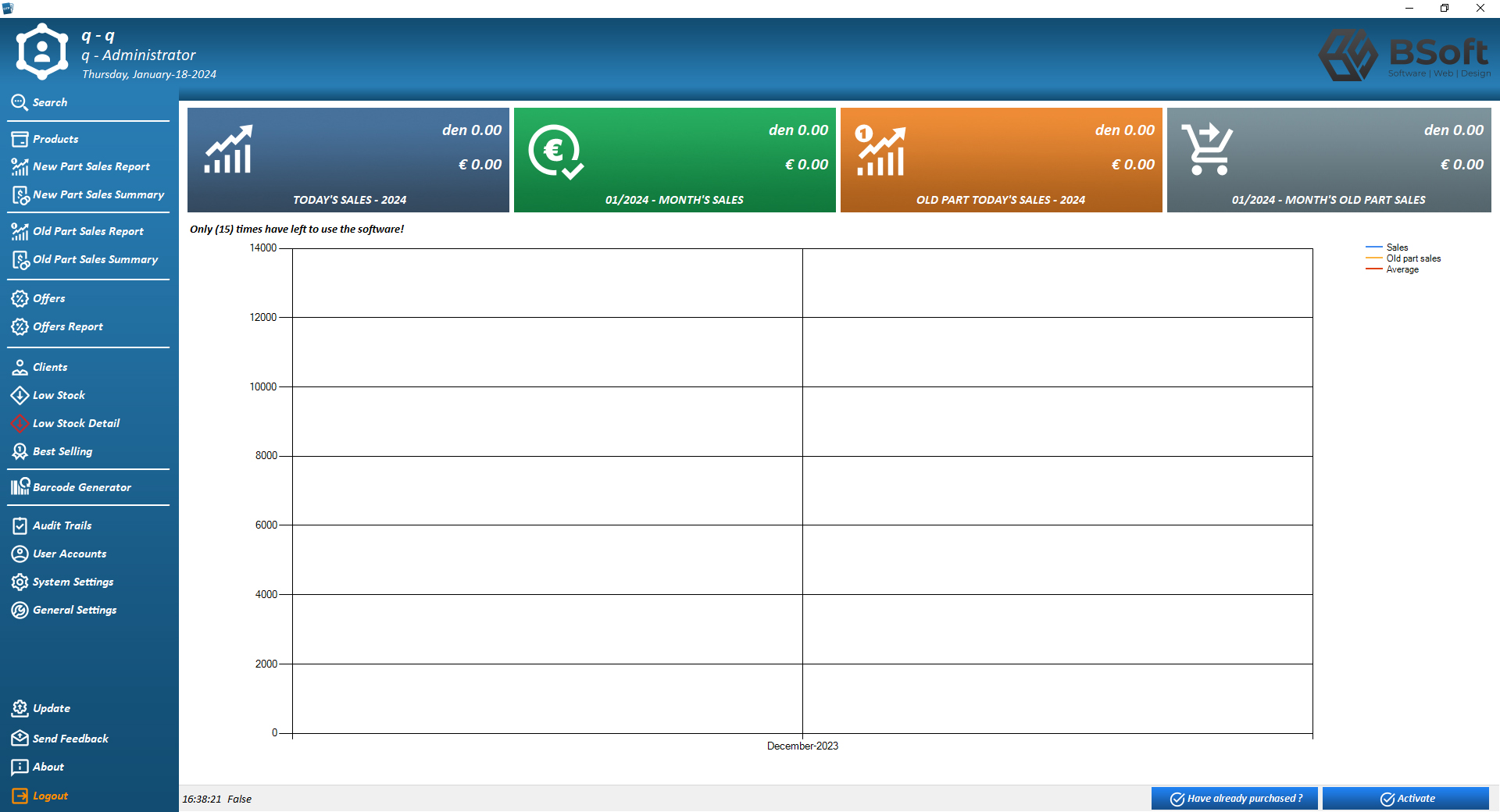Open the Search menu item
This screenshot has width=1500, height=812.
(x=50, y=102)
